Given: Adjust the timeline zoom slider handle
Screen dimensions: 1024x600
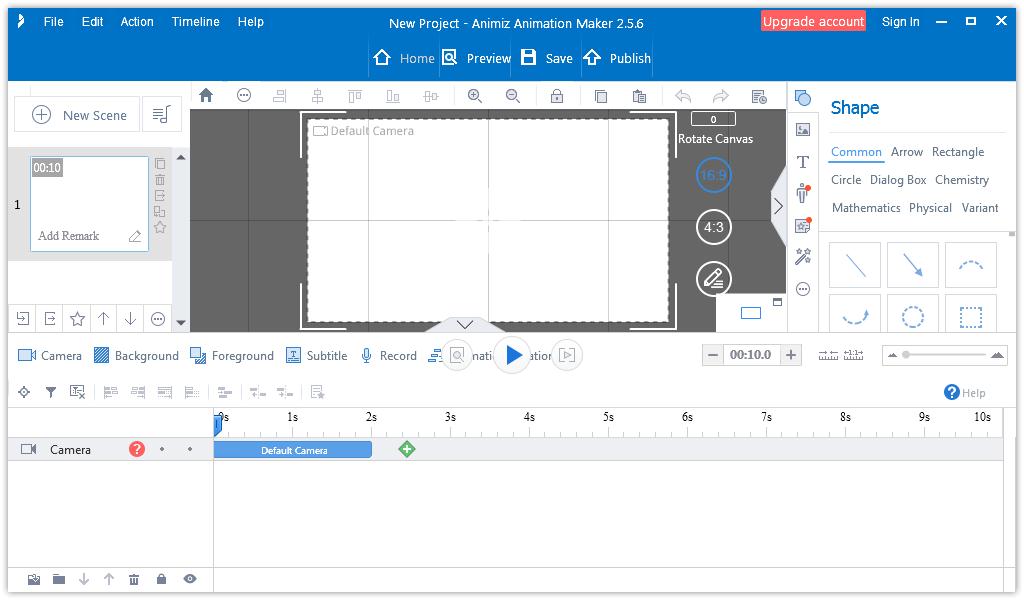Looking at the screenshot, I should point(906,355).
